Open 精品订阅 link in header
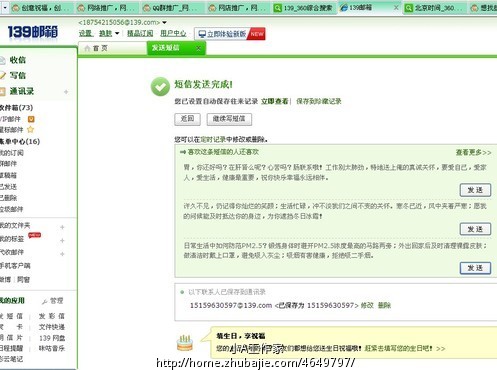The image size is (497, 370). point(140,33)
